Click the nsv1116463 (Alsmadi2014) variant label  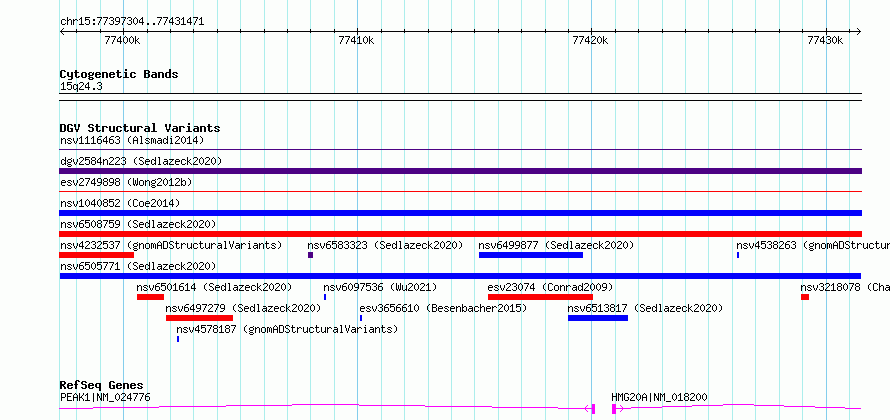pos(132,140)
